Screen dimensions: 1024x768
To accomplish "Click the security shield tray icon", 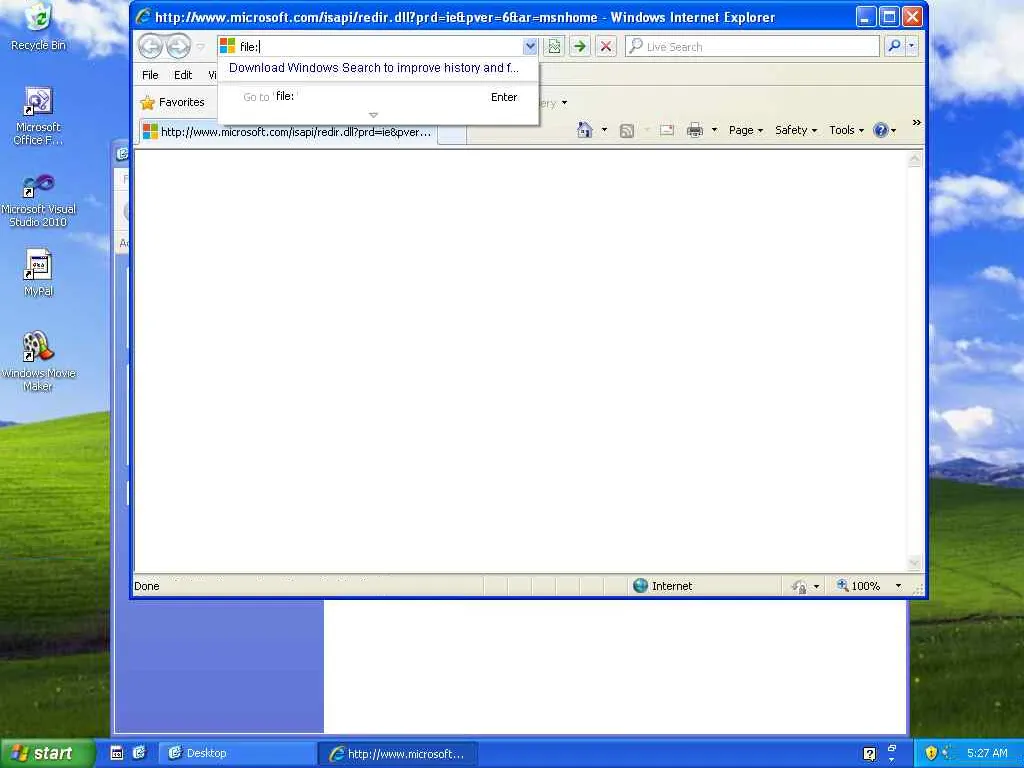I will click(931, 753).
